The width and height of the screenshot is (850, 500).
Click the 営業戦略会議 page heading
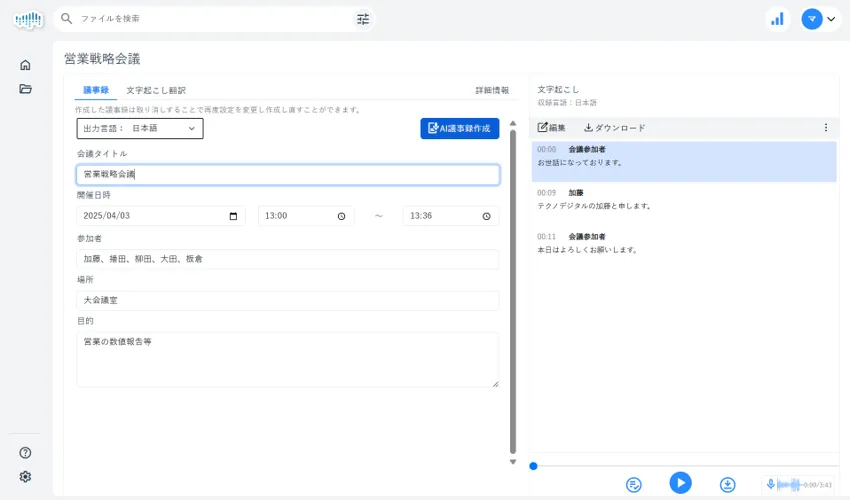click(x=102, y=59)
